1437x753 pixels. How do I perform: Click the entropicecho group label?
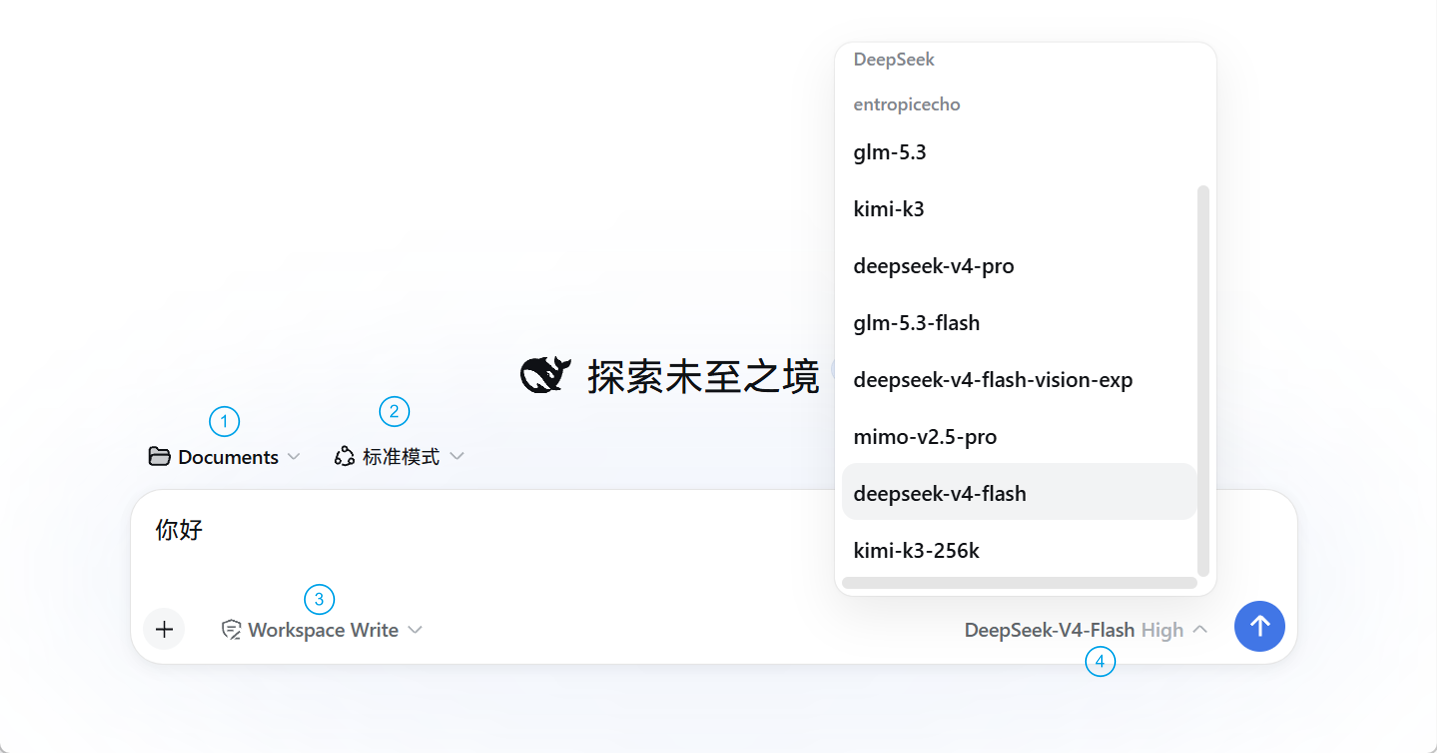click(x=907, y=105)
